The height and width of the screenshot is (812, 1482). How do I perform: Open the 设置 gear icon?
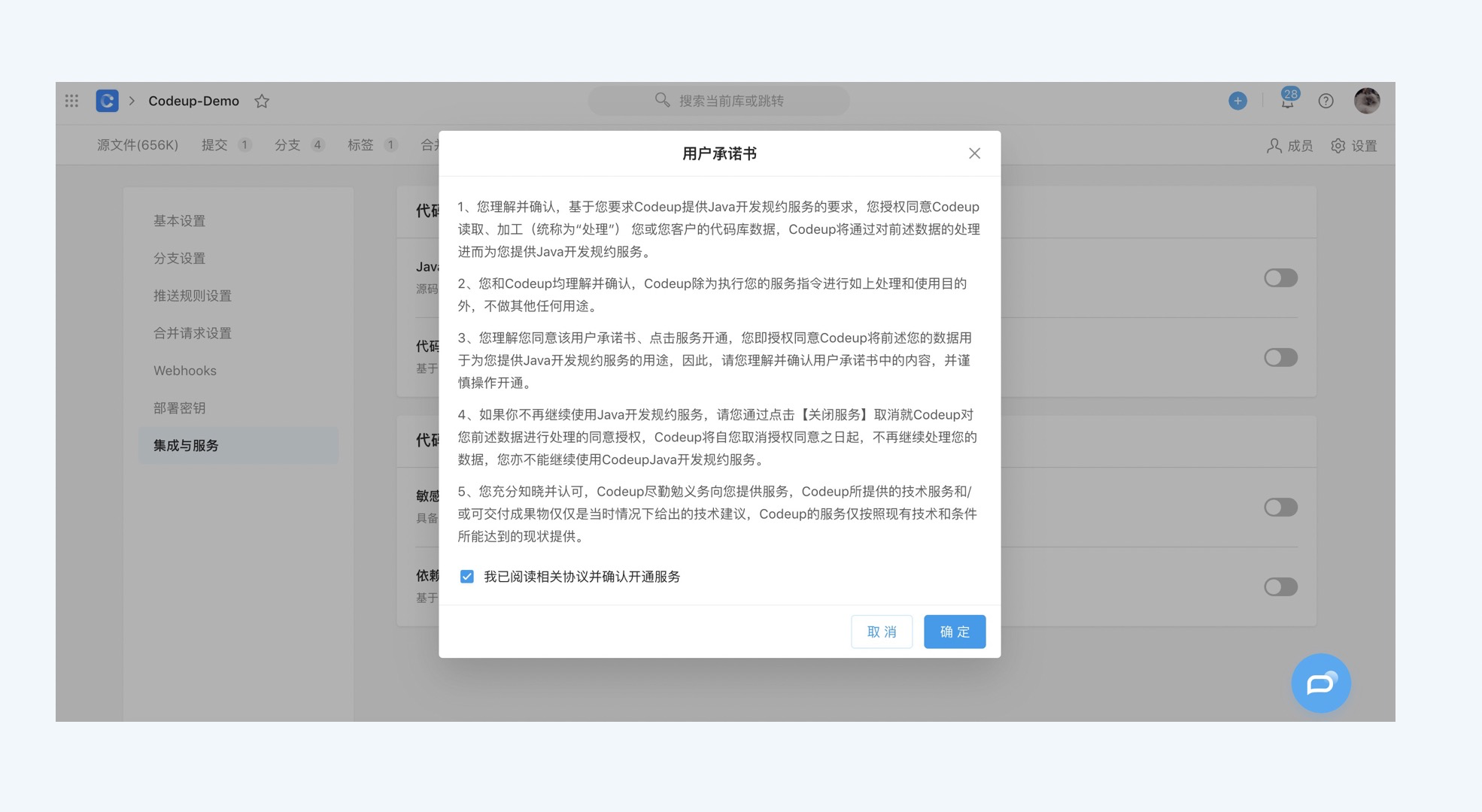(x=1338, y=146)
